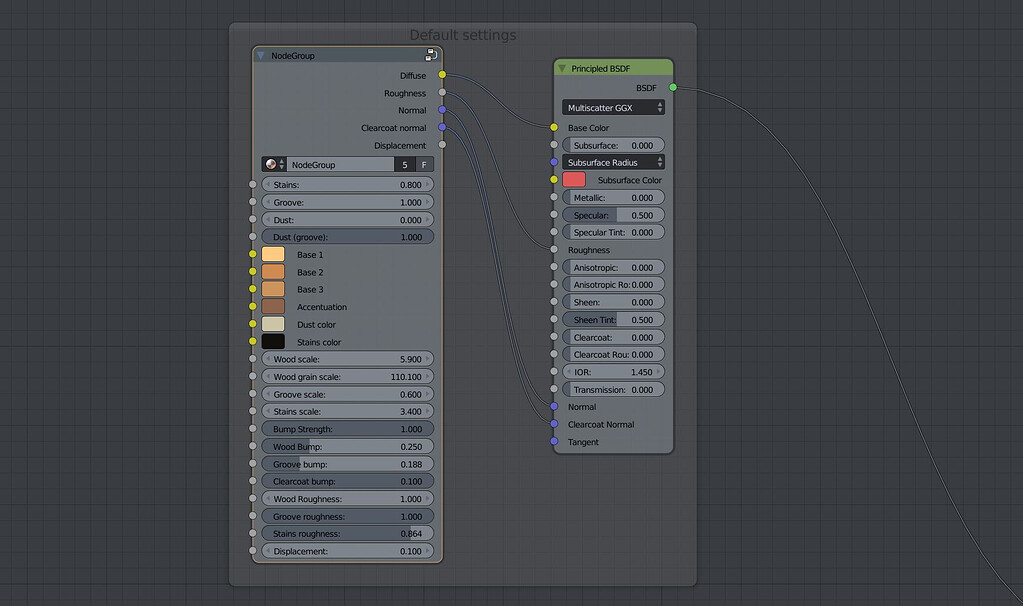This screenshot has height=606, width=1023.
Task: Collapse the NodeGroup node with triangle
Action: click(x=261, y=56)
